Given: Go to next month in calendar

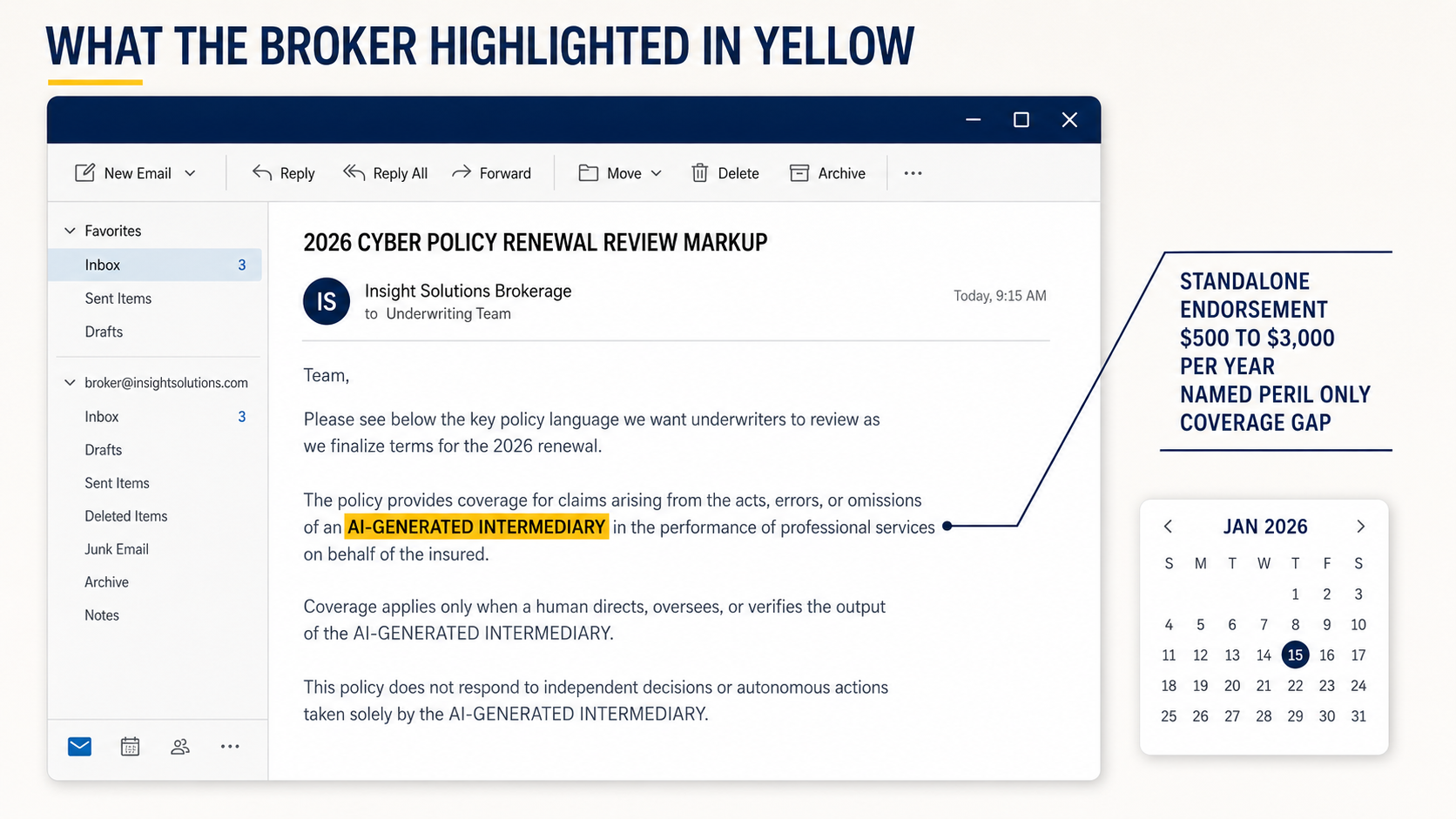Looking at the screenshot, I should pos(1360,527).
